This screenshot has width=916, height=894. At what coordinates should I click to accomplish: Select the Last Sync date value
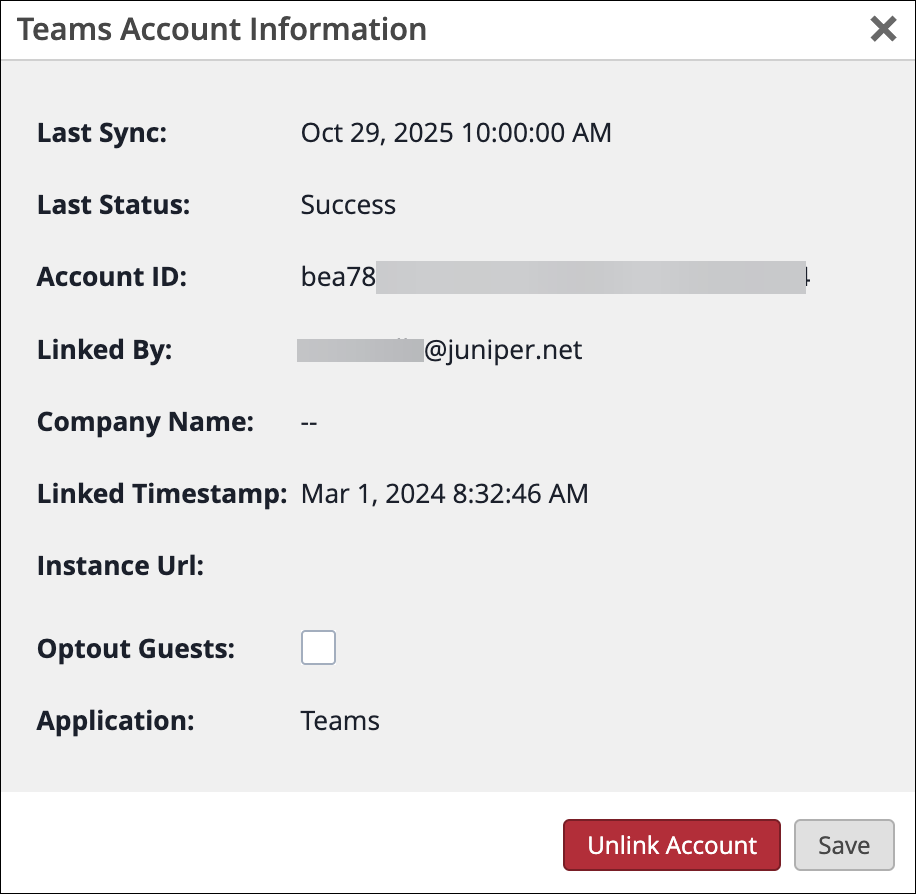point(456,133)
